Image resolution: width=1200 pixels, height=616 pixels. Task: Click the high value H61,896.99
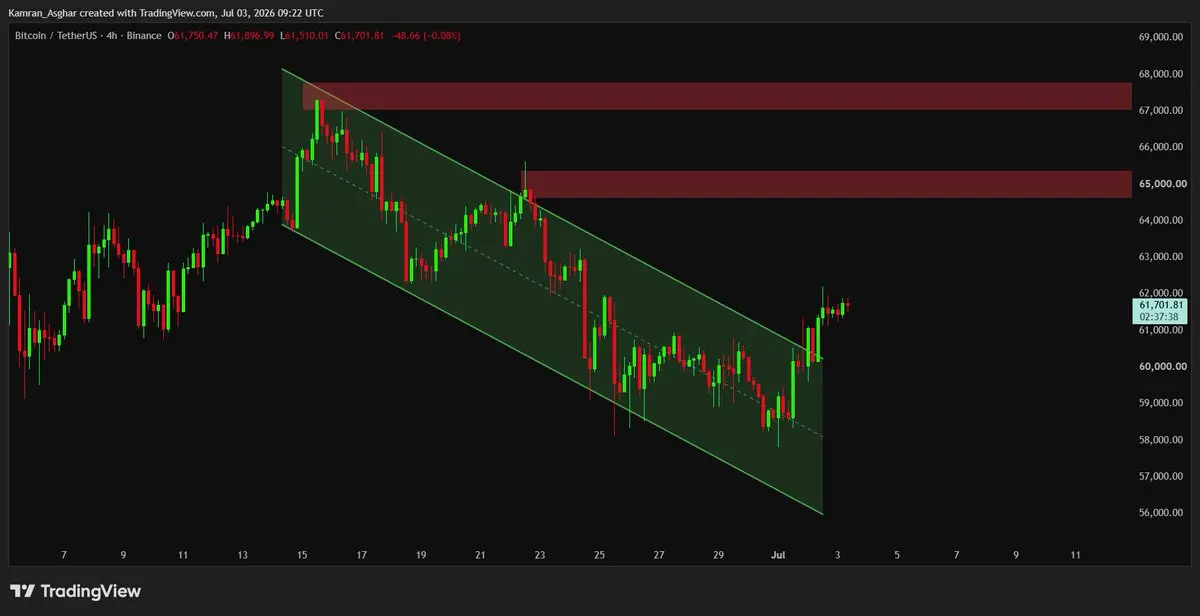(x=250, y=36)
